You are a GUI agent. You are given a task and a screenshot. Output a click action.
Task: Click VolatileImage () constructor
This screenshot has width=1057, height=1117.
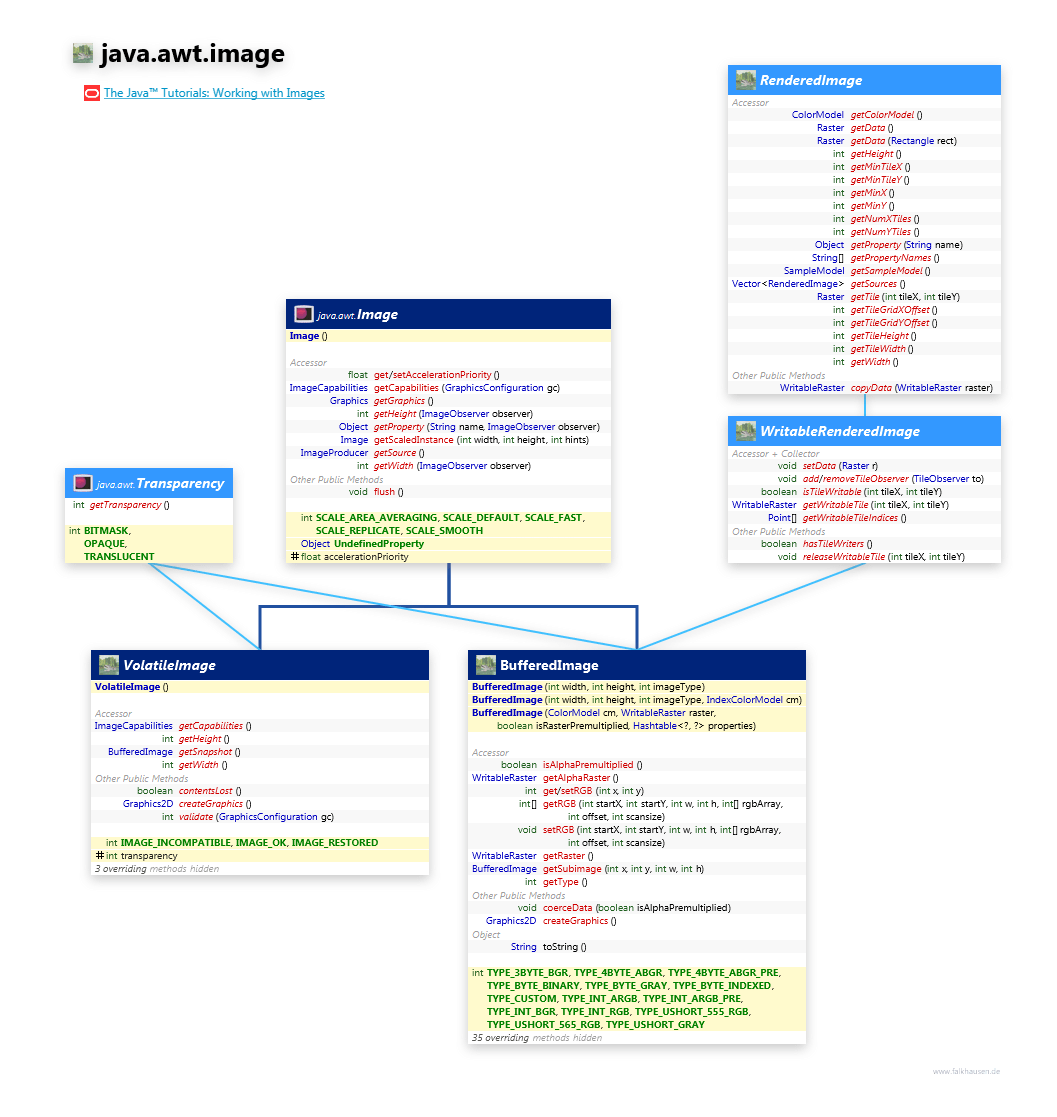point(132,687)
